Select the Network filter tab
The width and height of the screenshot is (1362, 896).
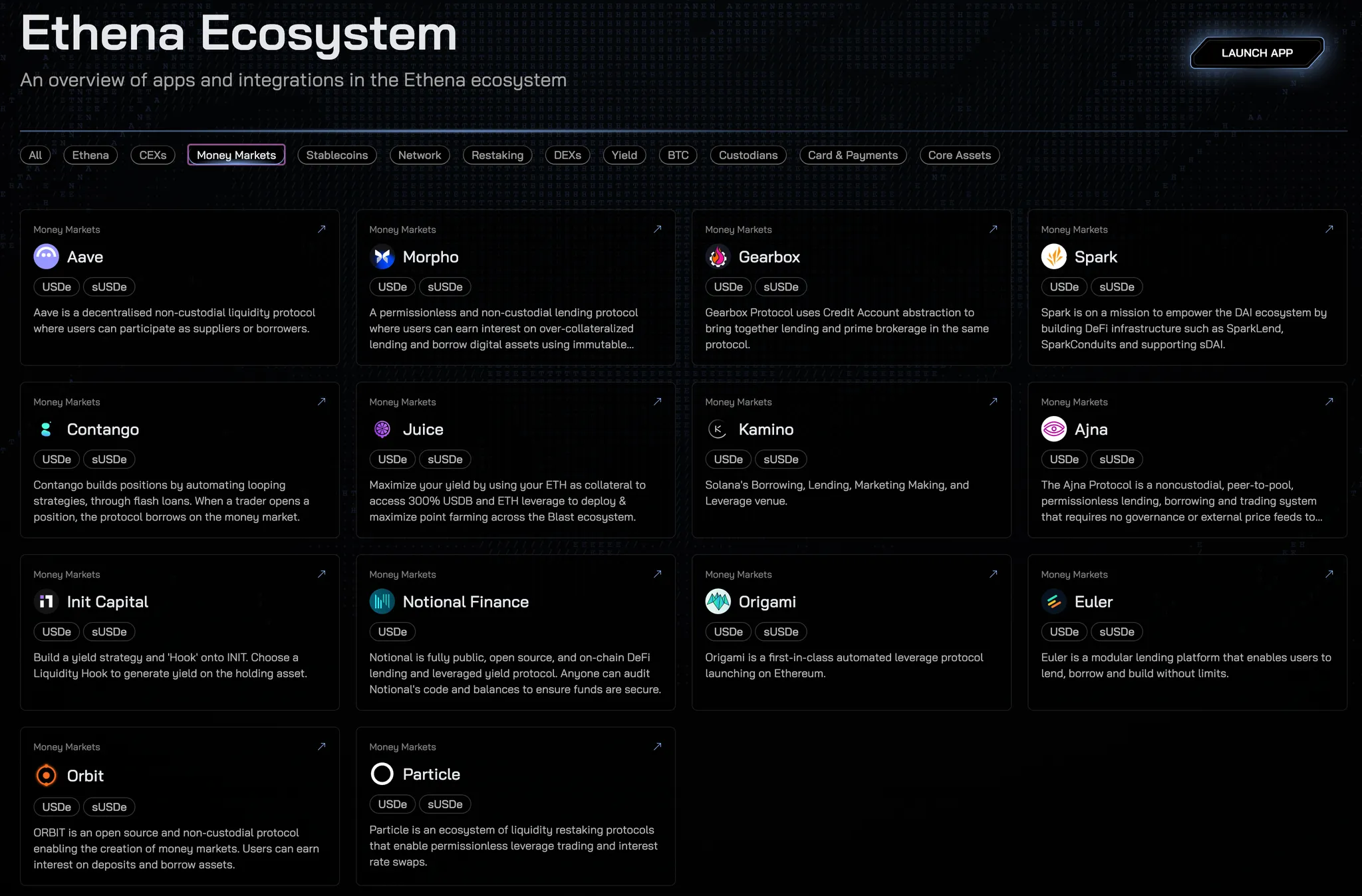pos(420,155)
